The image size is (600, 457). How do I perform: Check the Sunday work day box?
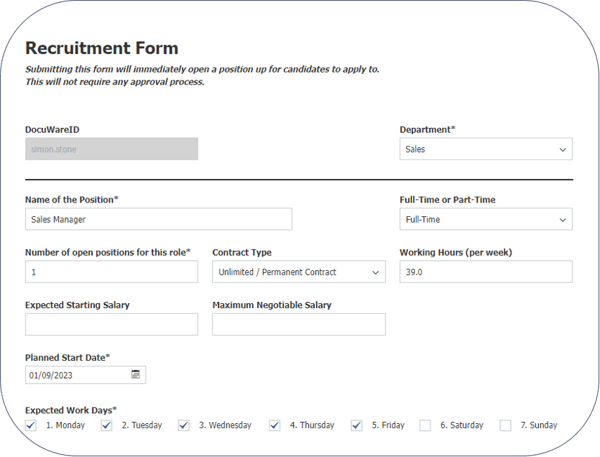pyautogui.click(x=505, y=425)
